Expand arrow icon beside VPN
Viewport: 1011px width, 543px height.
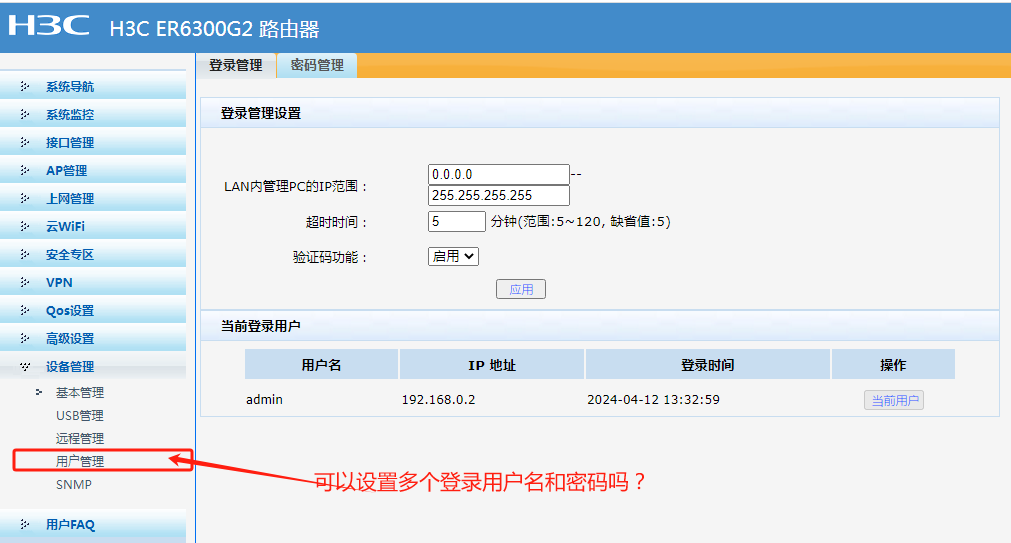point(25,282)
